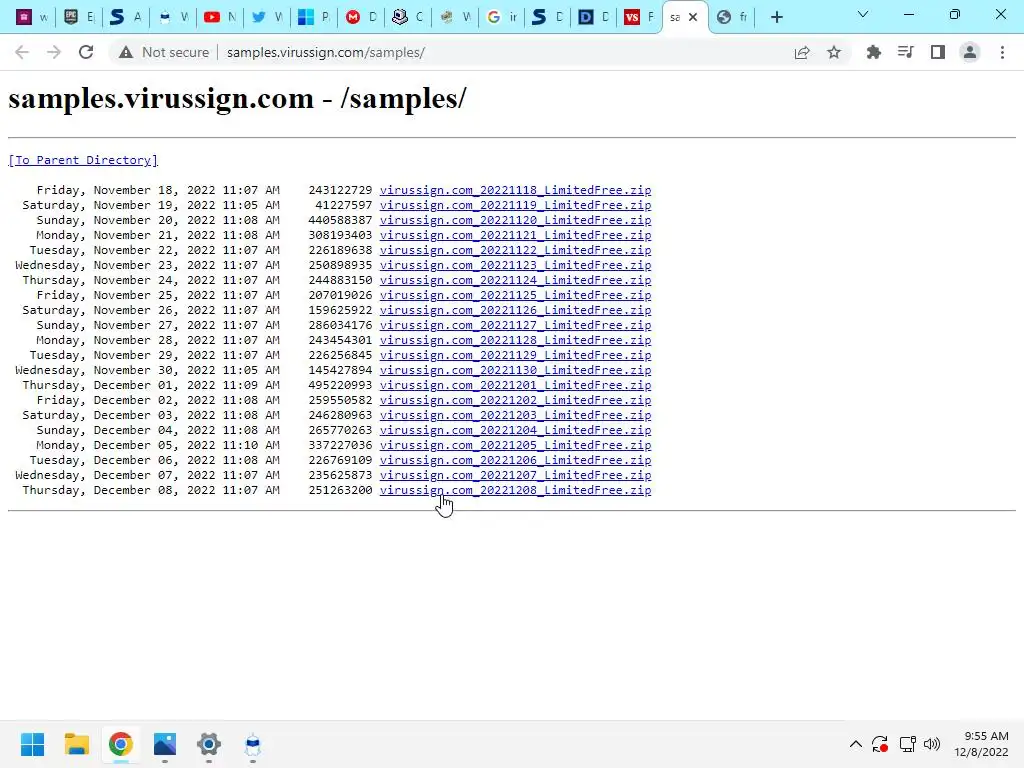Open the Photos app from taskbar

point(165,744)
